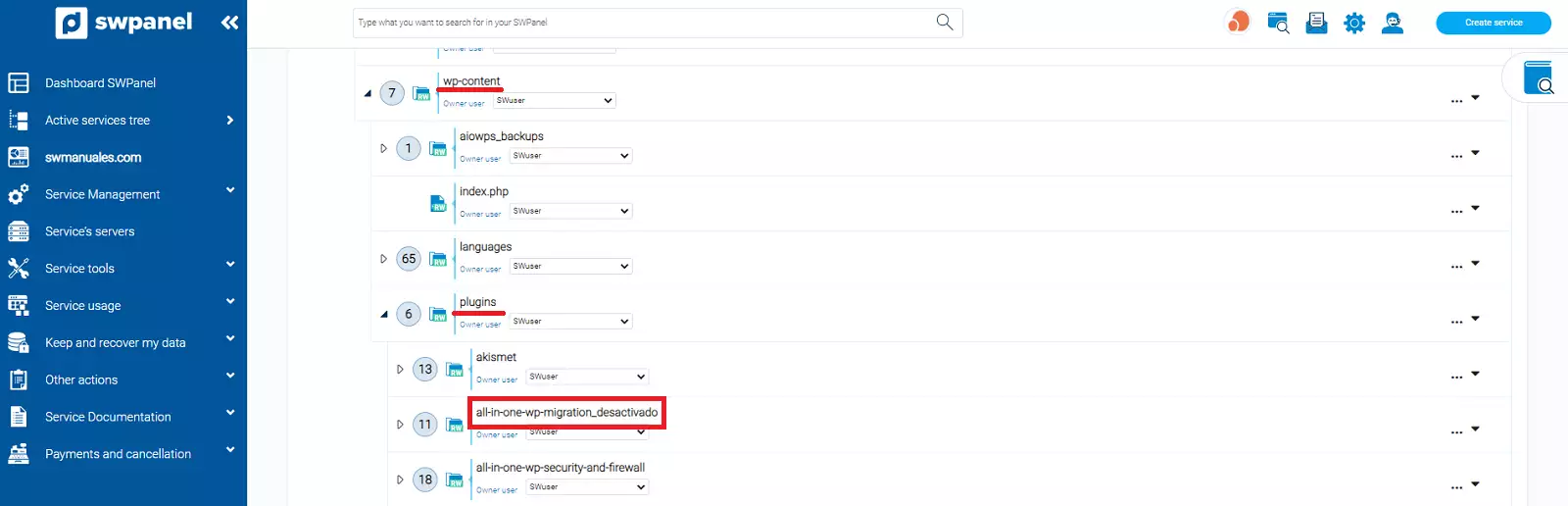
Task: Open owner user dropdown for index.php
Action: (570, 211)
